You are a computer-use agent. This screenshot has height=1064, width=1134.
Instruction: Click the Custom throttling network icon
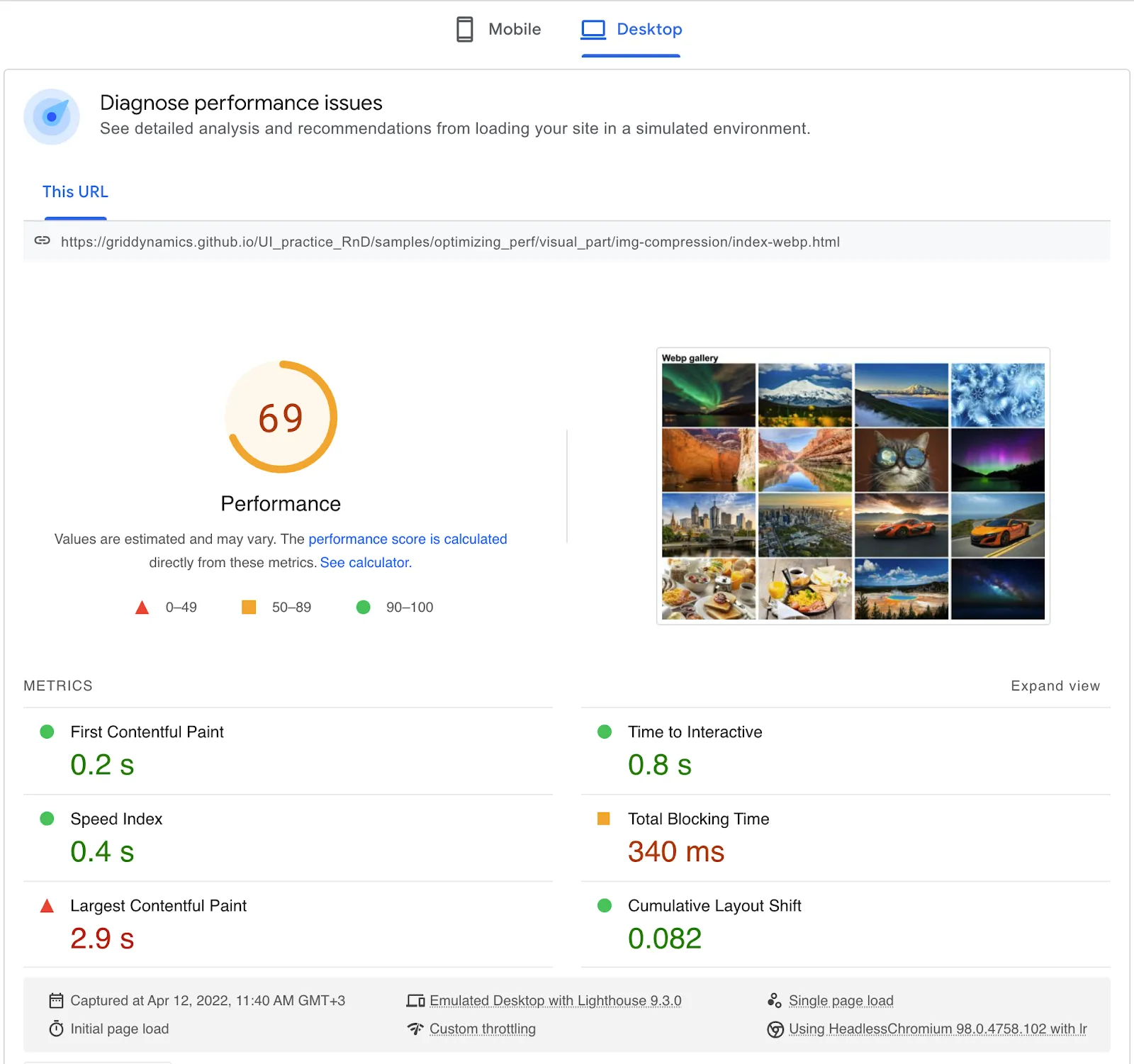pos(416,1029)
